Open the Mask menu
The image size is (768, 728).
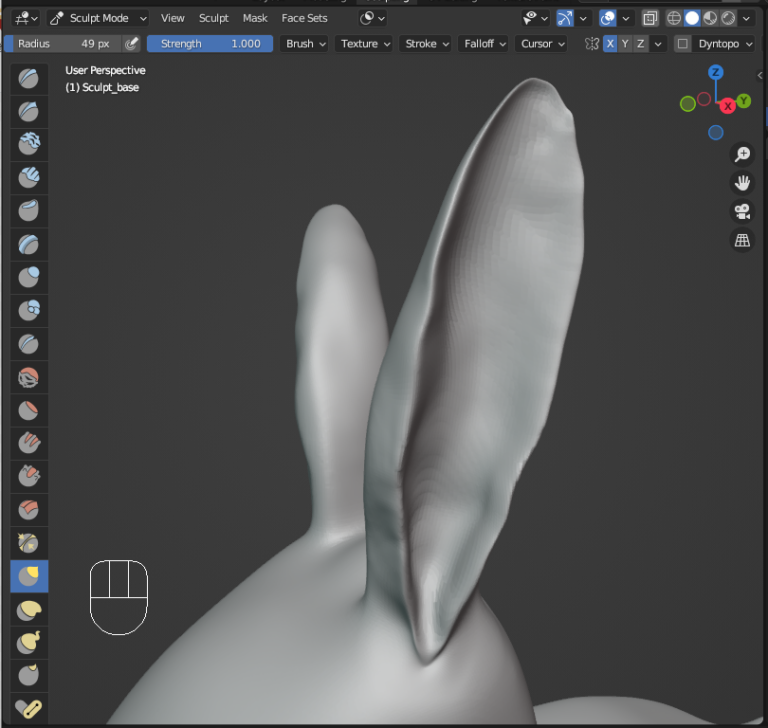point(255,18)
